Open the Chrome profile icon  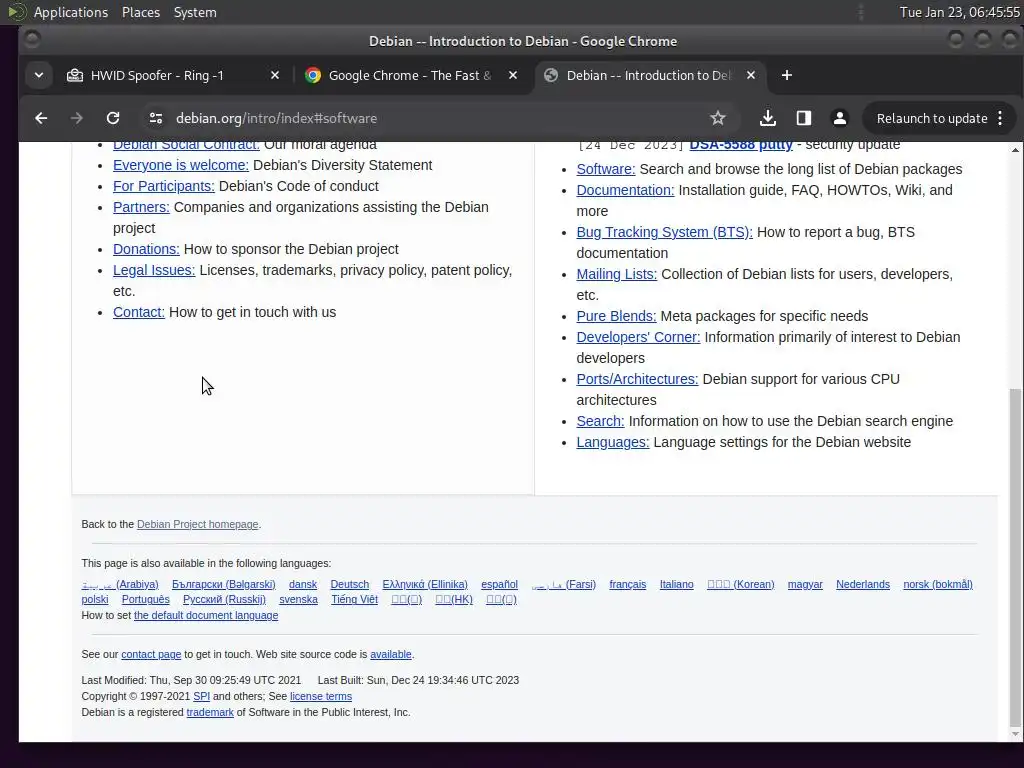[840, 118]
